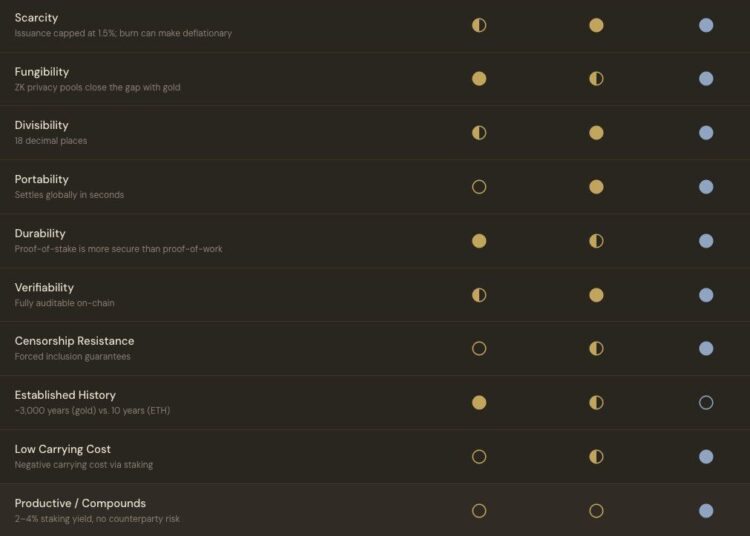Click the "Settles globally in seconds" description
This screenshot has height=536, width=750.
point(69,195)
